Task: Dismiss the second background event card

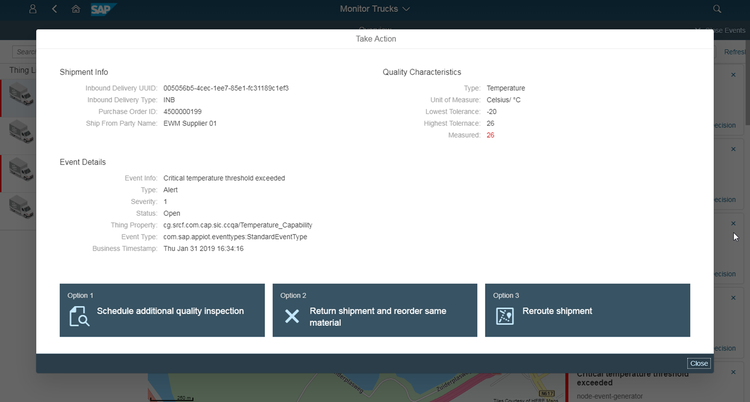Action: pos(733,149)
